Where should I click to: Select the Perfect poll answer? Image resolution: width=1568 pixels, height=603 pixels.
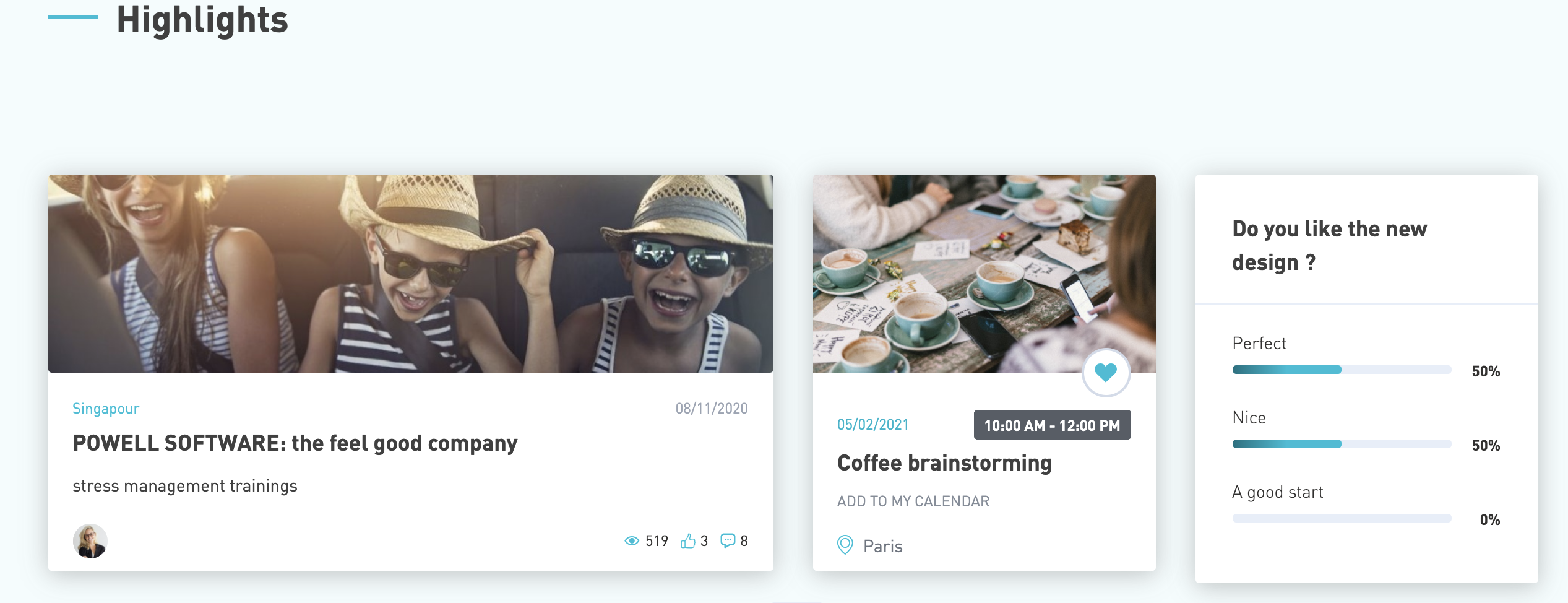click(1259, 344)
